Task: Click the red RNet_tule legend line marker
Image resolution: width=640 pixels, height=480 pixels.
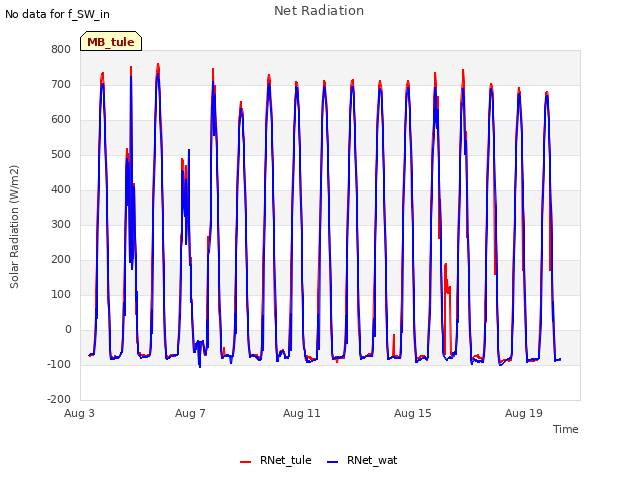Action: 245,462
